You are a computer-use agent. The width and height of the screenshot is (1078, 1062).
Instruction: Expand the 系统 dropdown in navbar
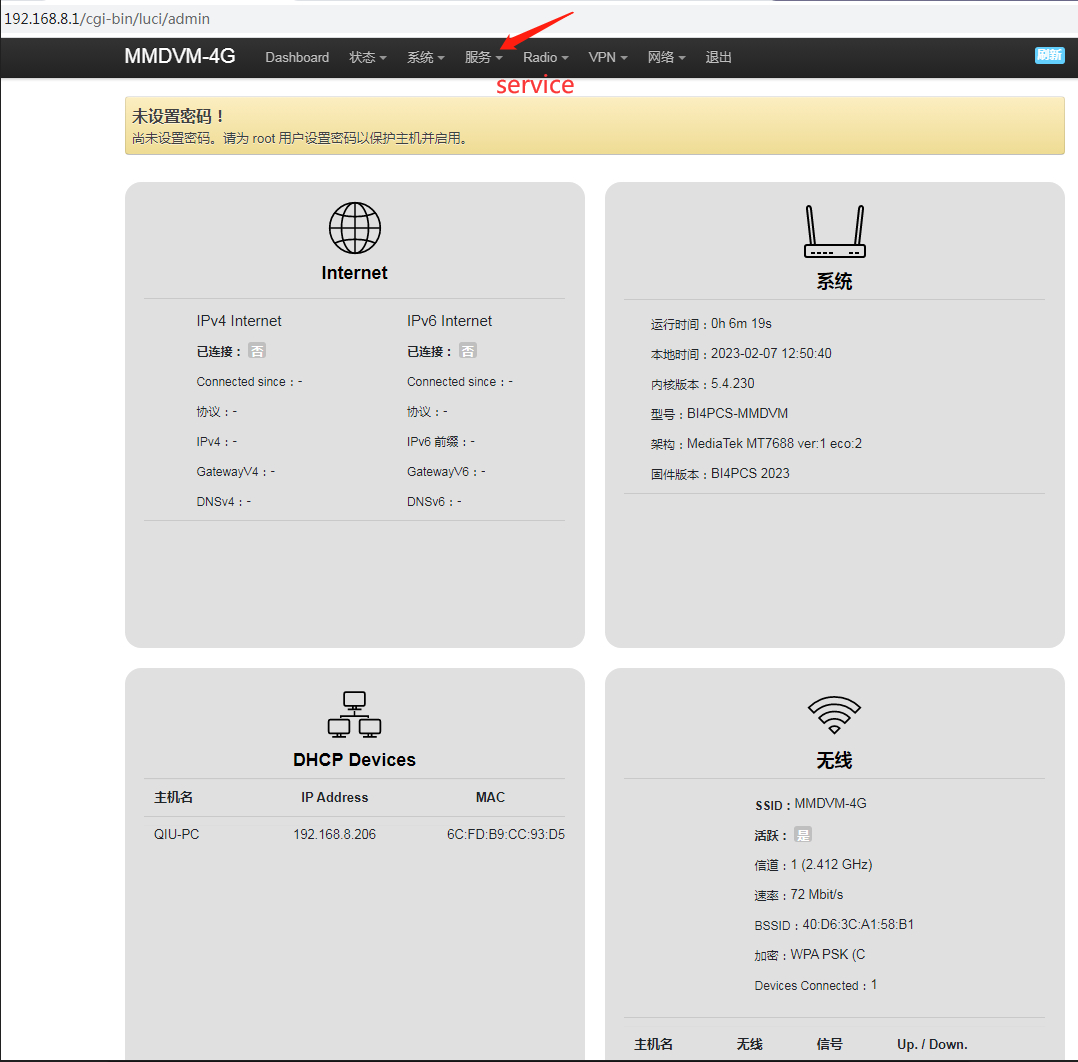coord(425,58)
